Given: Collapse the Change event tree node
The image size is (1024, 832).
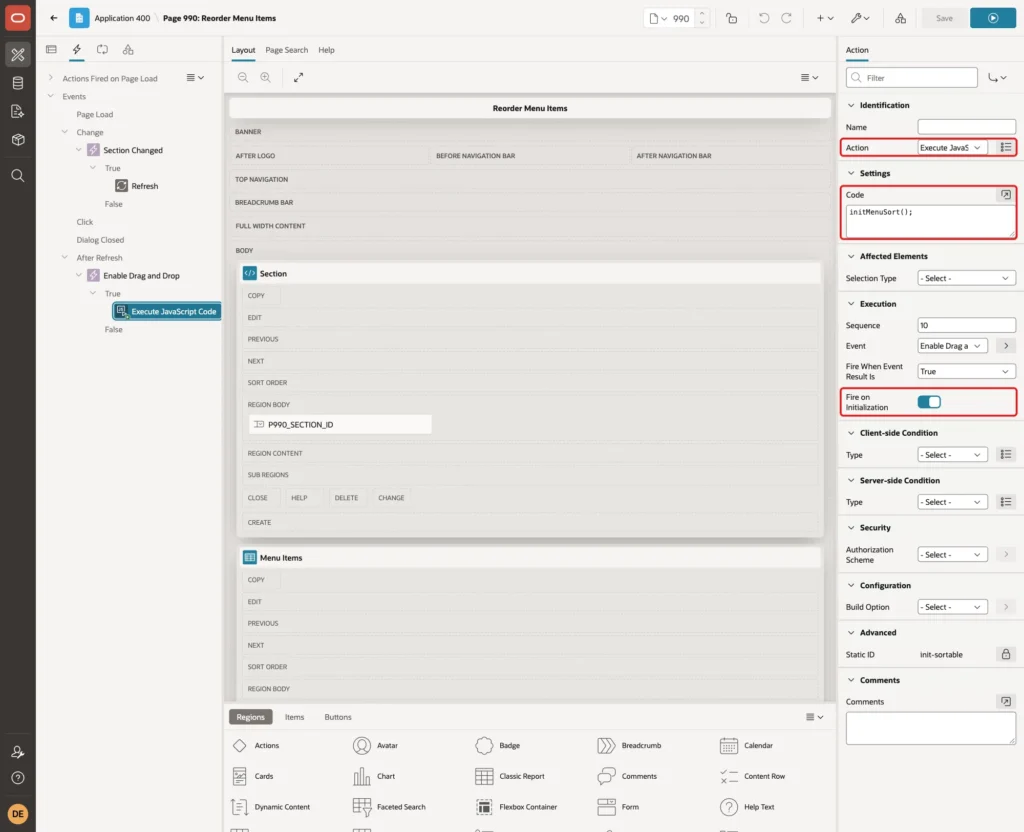Looking at the screenshot, I should pos(65,132).
